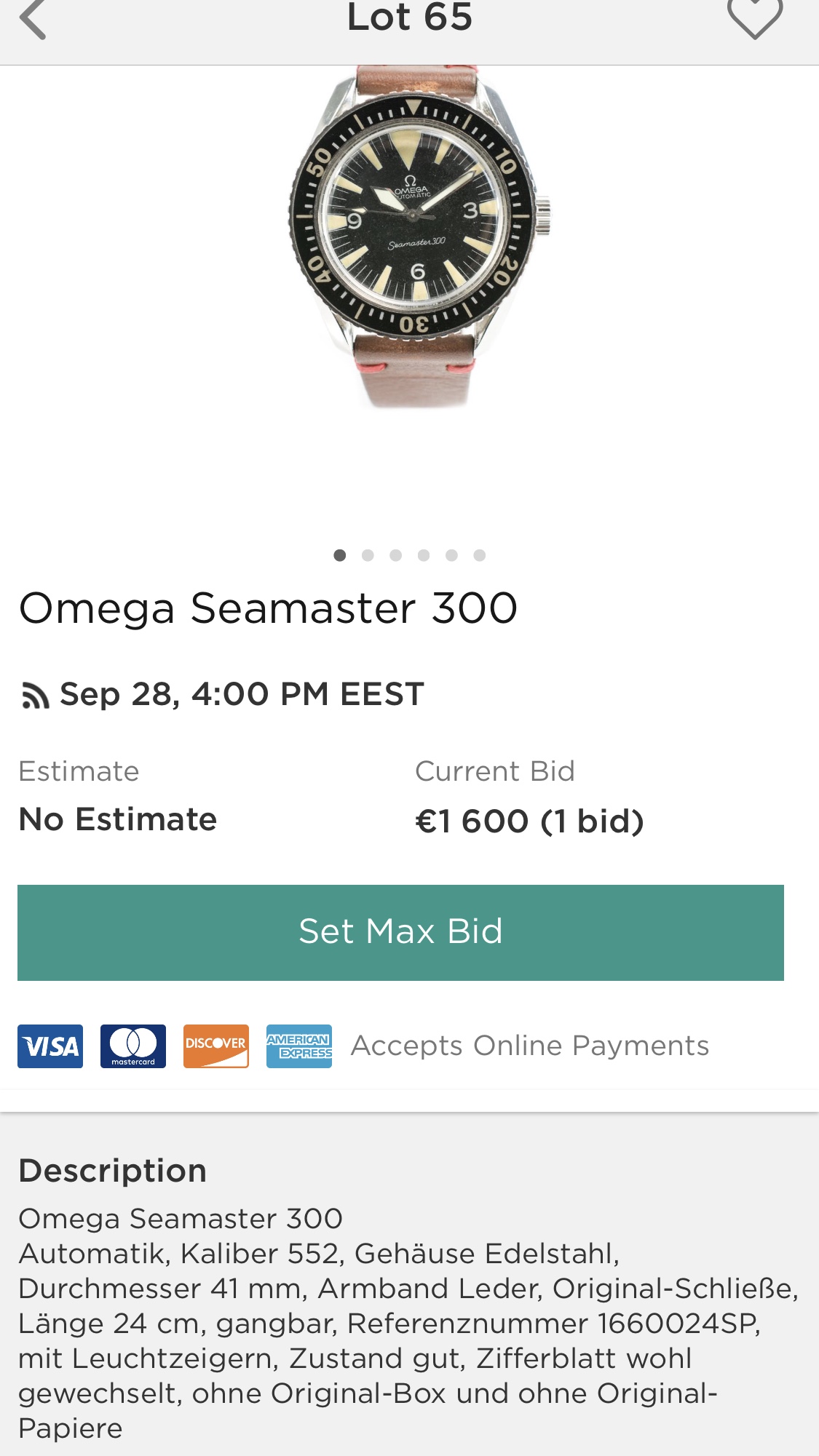Tap the live auction feed icon
Image resolution: width=819 pixels, height=1456 pixels.
[35, 696]
